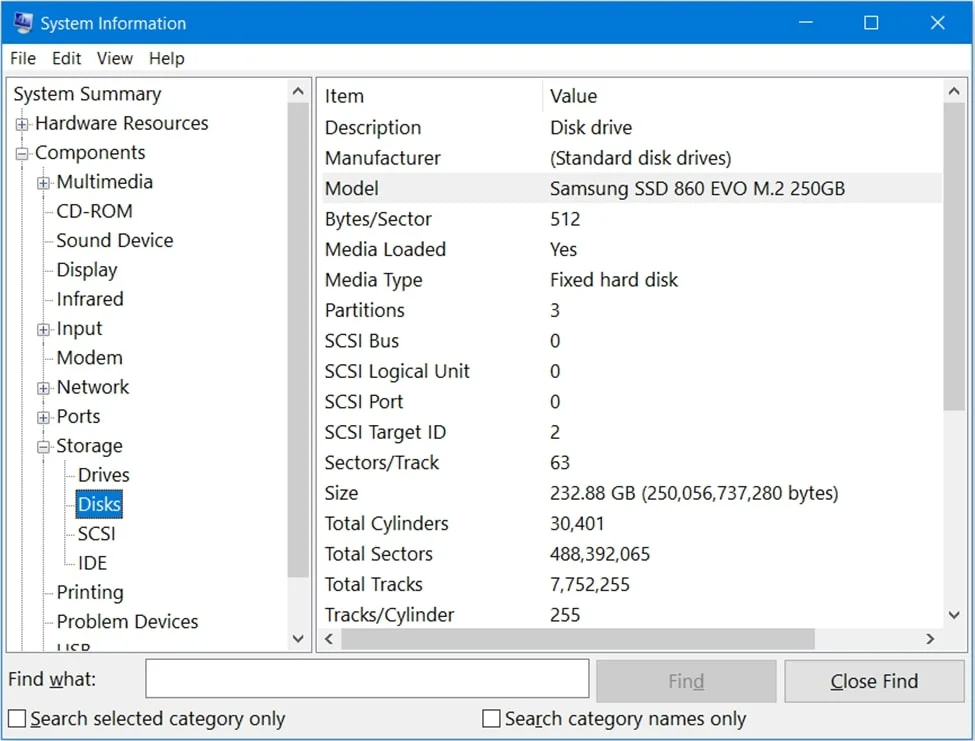Select the Storage tree label

click(x=90, y=446)
